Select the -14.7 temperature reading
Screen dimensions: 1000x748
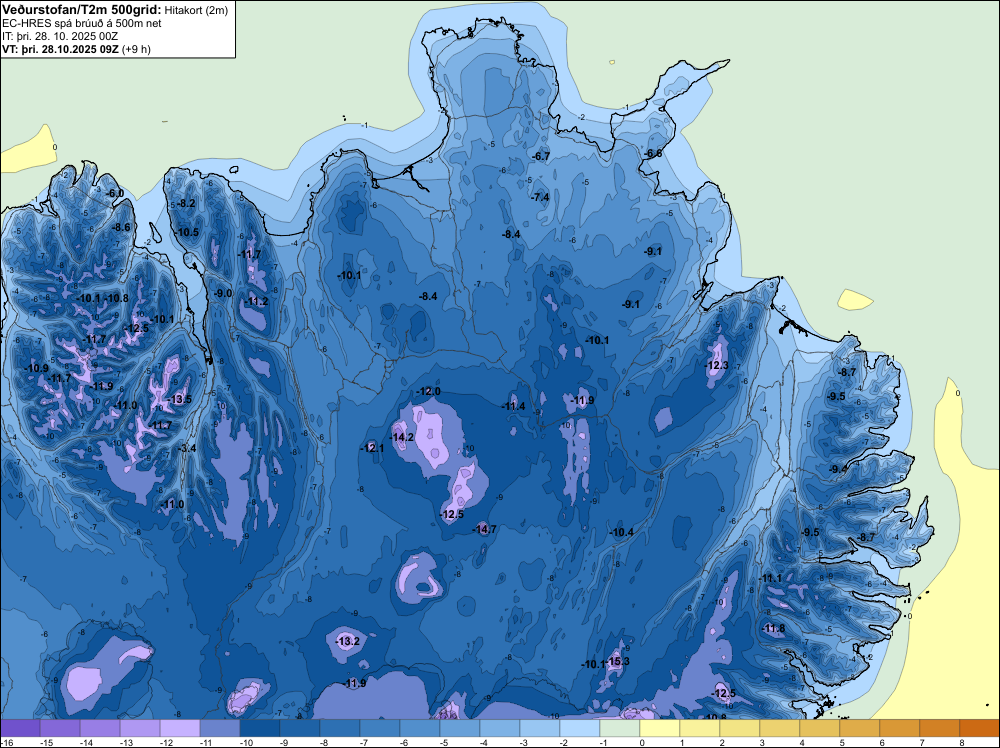(484, 529)
